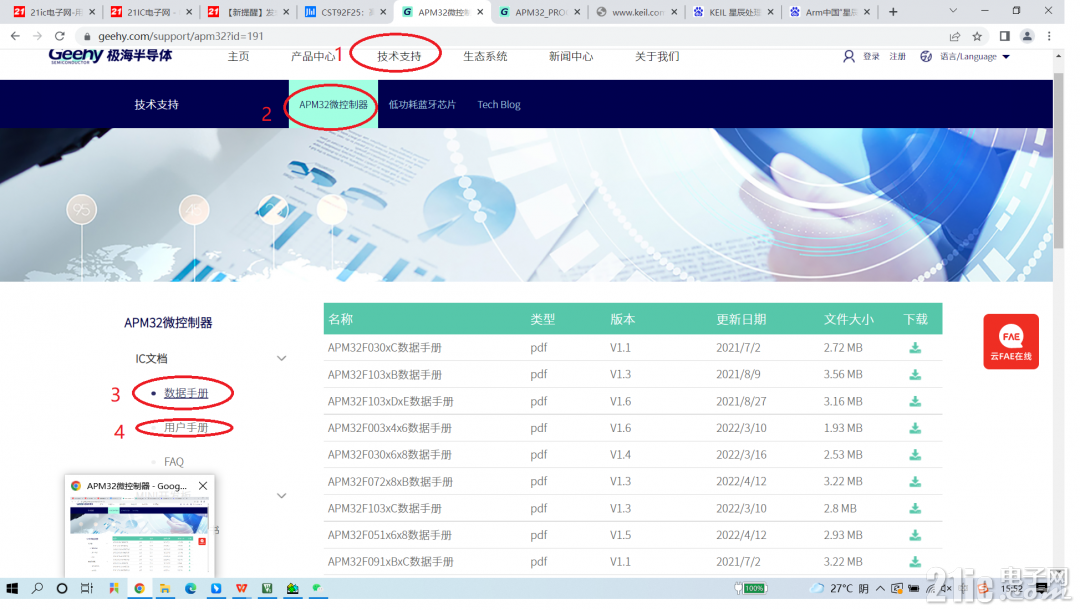Open the 生态系统 navigation menu
The width and height of the screenshot is (1080, 610).
[485, 56]
